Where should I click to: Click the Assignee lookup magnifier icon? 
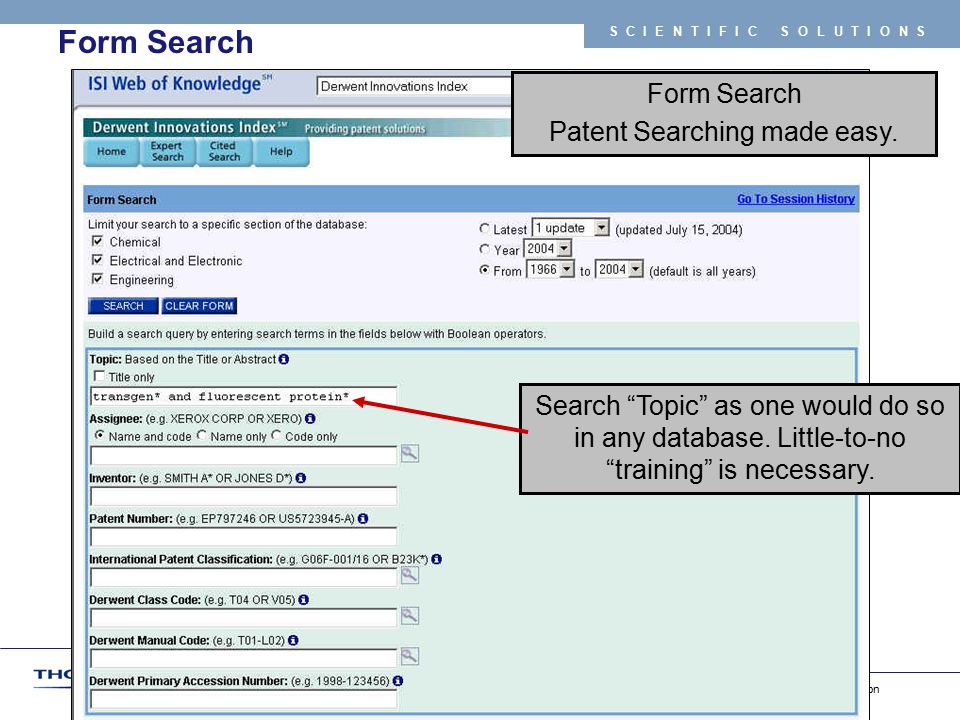[x=410, y=454]
